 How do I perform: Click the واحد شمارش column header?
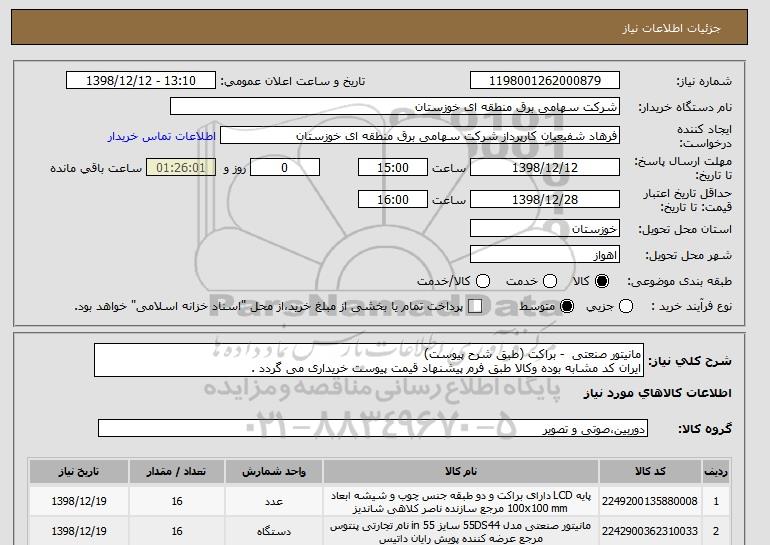click(x=274, y=471)
